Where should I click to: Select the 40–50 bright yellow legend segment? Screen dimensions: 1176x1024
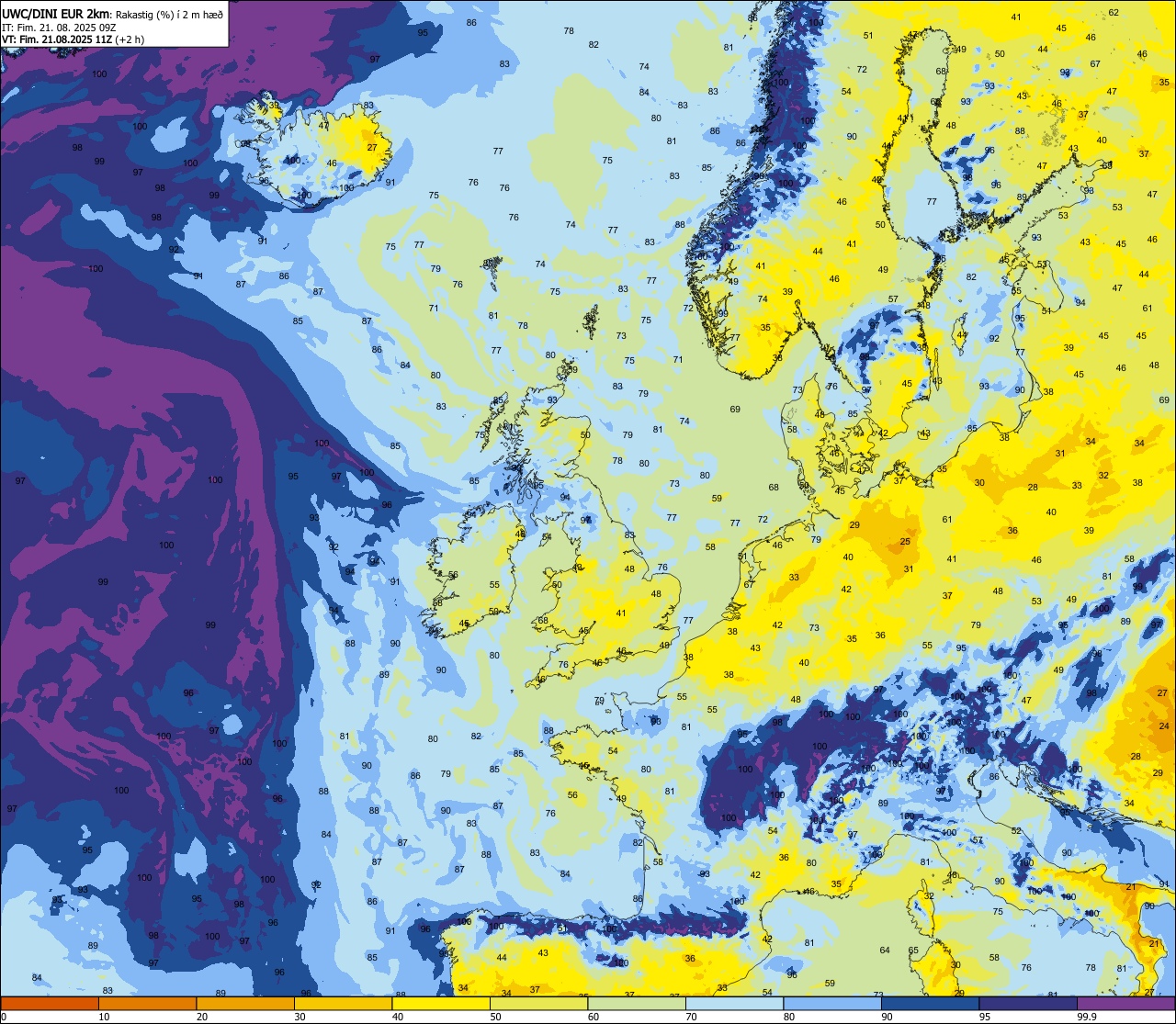441,1003
